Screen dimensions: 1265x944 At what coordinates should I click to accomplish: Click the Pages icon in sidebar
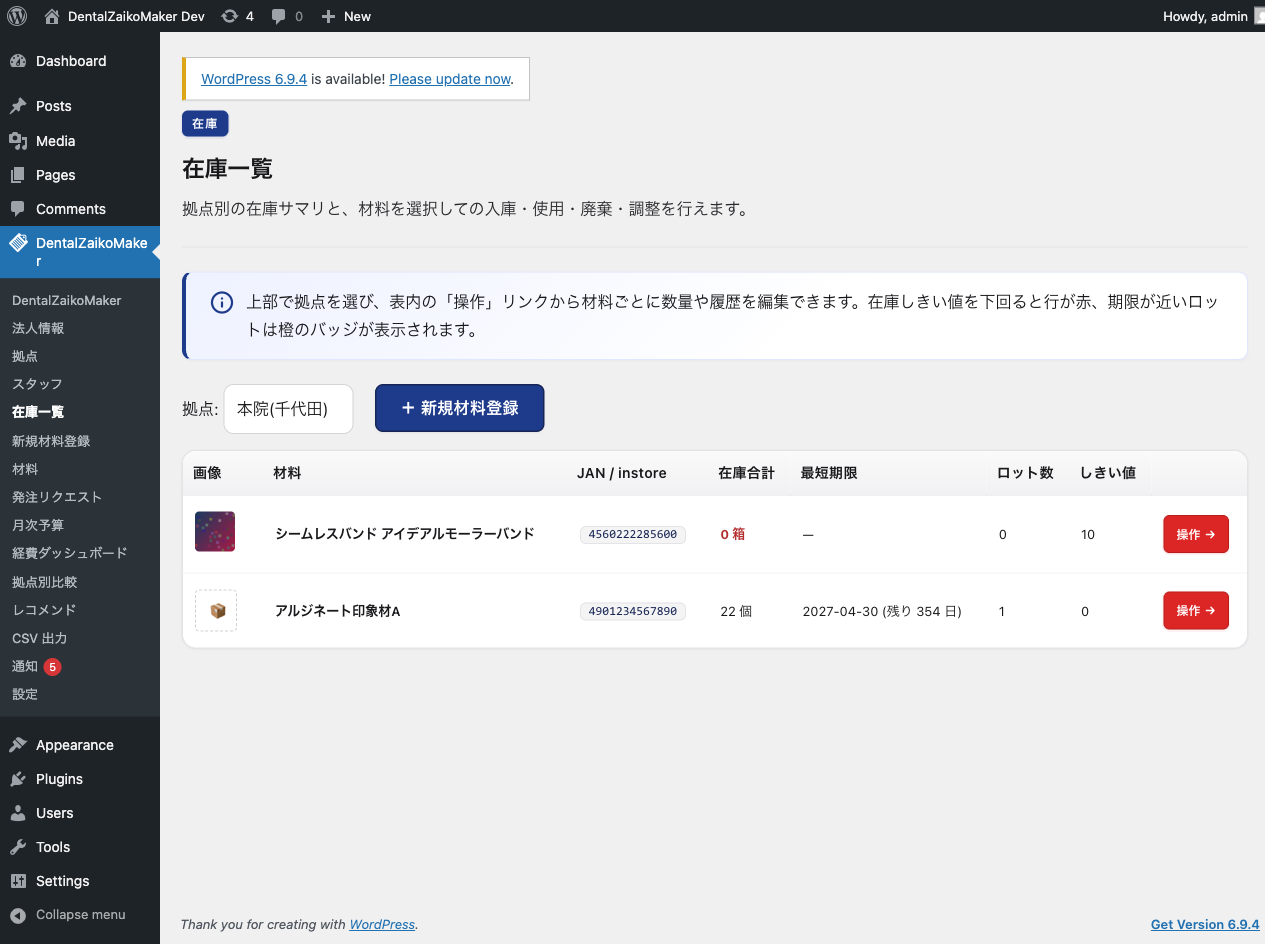(18, 175)
